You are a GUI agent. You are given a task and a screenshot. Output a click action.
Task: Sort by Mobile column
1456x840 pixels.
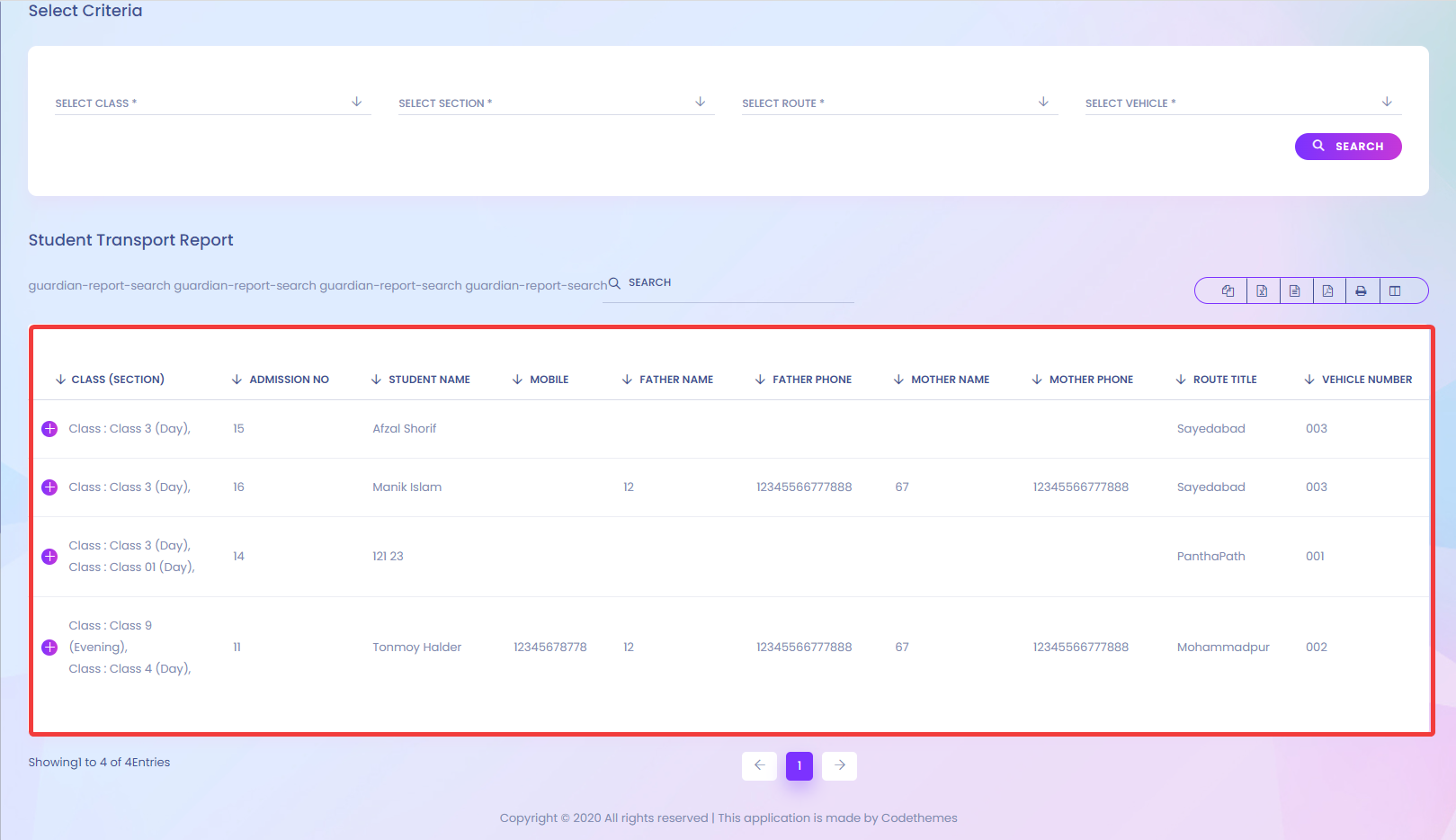pyautogui.click(x=540, y=380)
